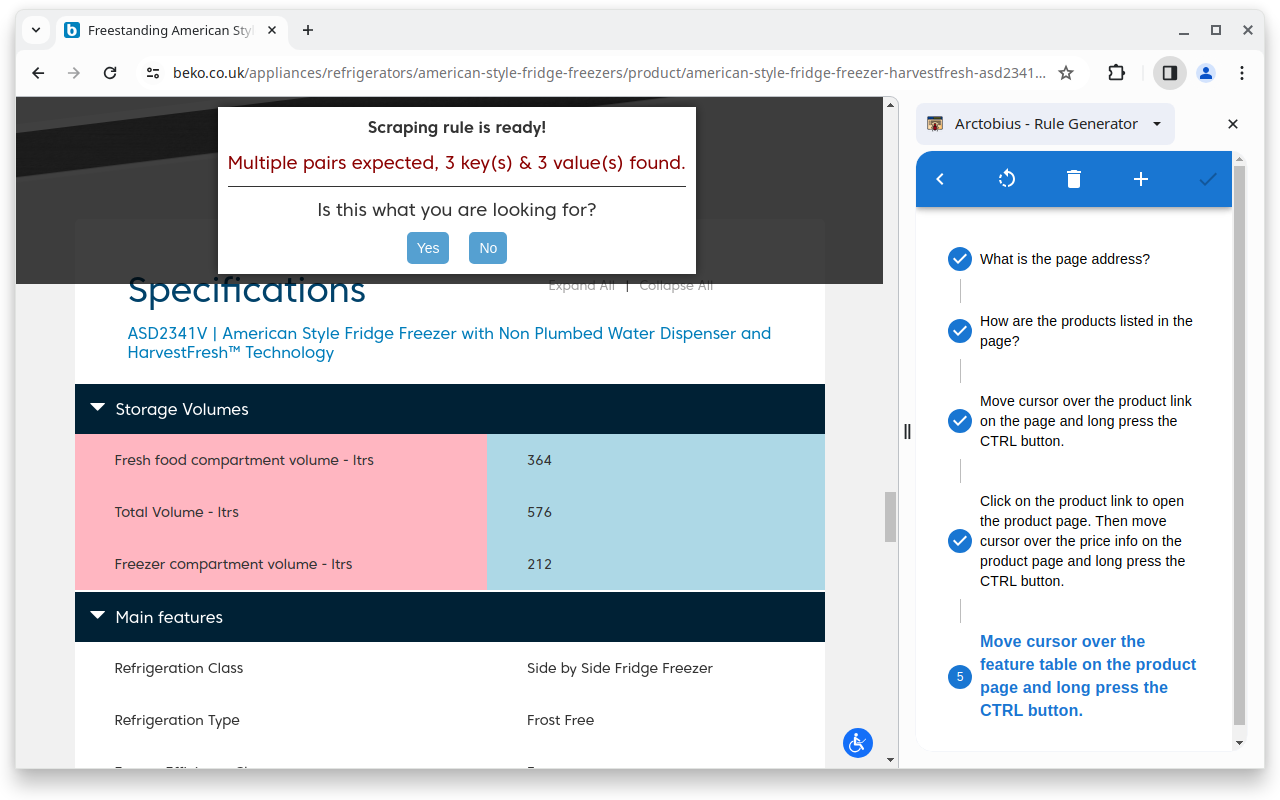Viewport: 1280px width, 800px height.
Task: Open the Arctobius Rule Generator dropdown
Action: pyautogui.click(x=1156, y=123)
